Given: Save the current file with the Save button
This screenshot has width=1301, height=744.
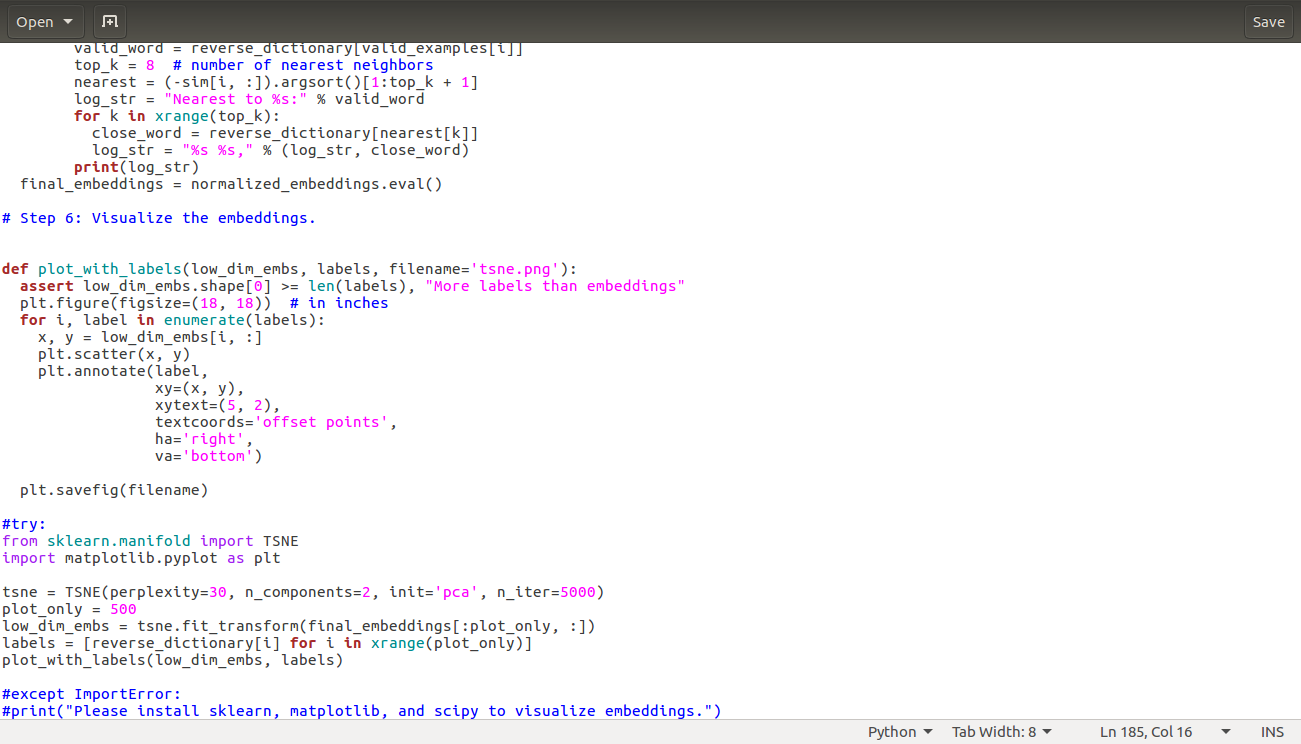Looking at the screenshot, I should click(x=1269, y=22).
